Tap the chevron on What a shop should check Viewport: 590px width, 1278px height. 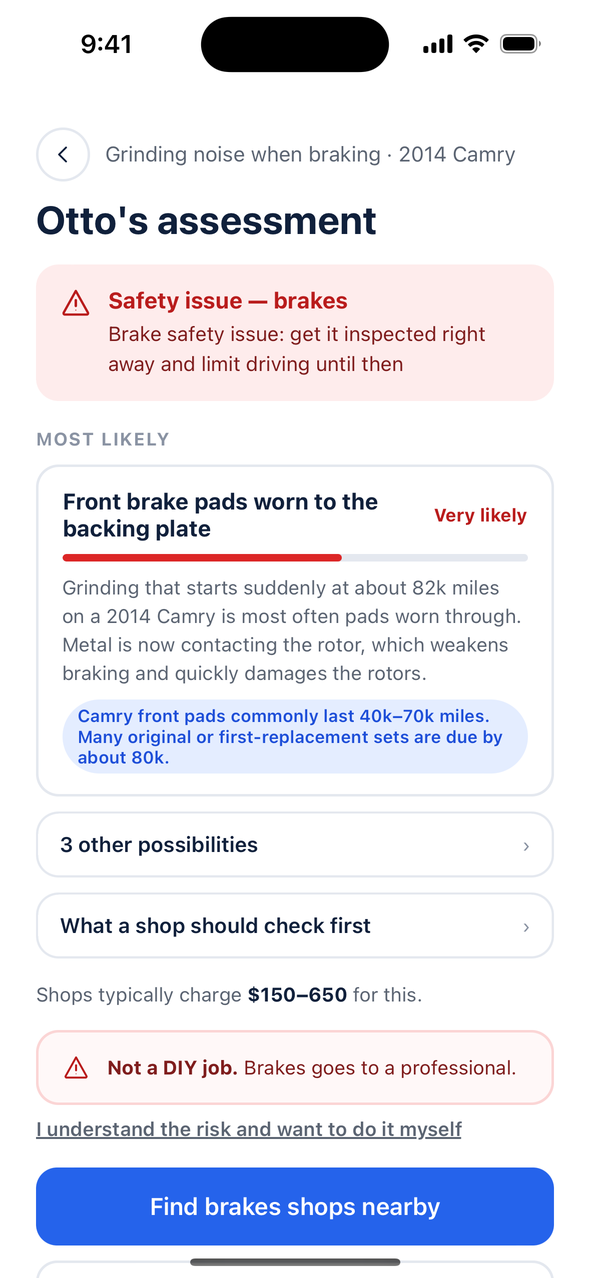[526, 927]
